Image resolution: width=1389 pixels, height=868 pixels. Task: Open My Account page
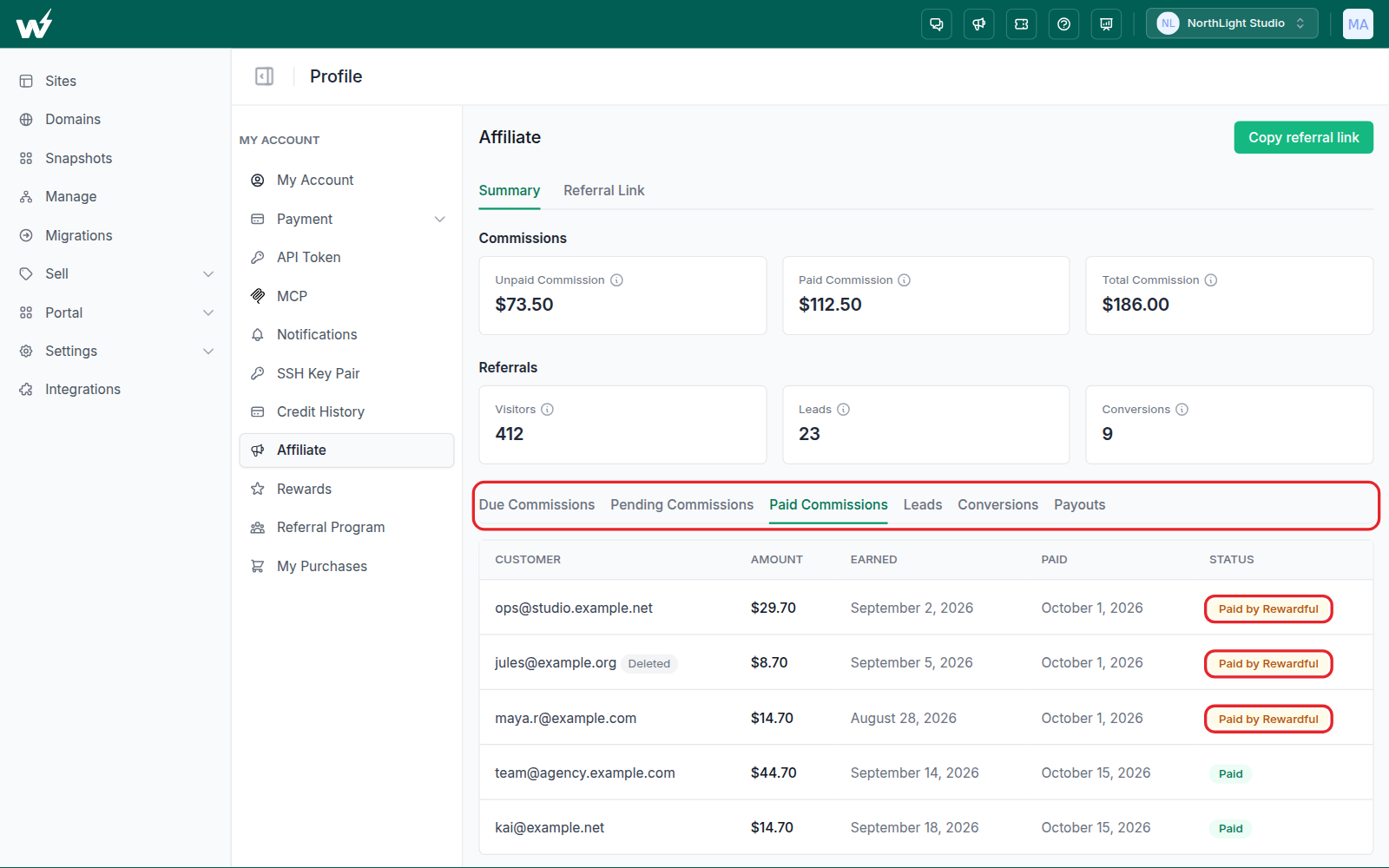click(346, 181)
